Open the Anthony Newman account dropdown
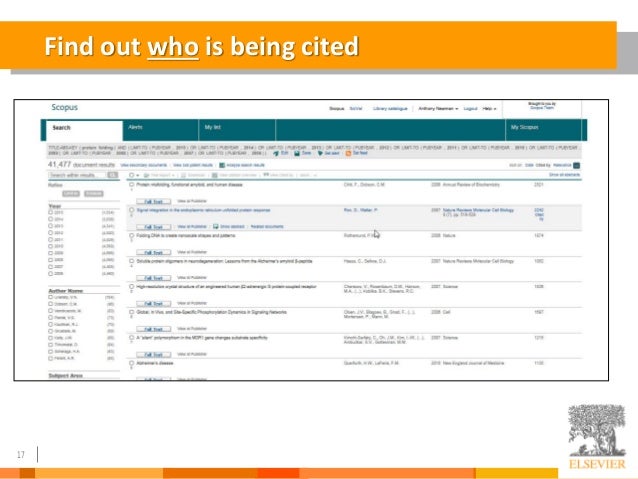The width and height of the screenshot is (638, 479). [x=438, y=109]
